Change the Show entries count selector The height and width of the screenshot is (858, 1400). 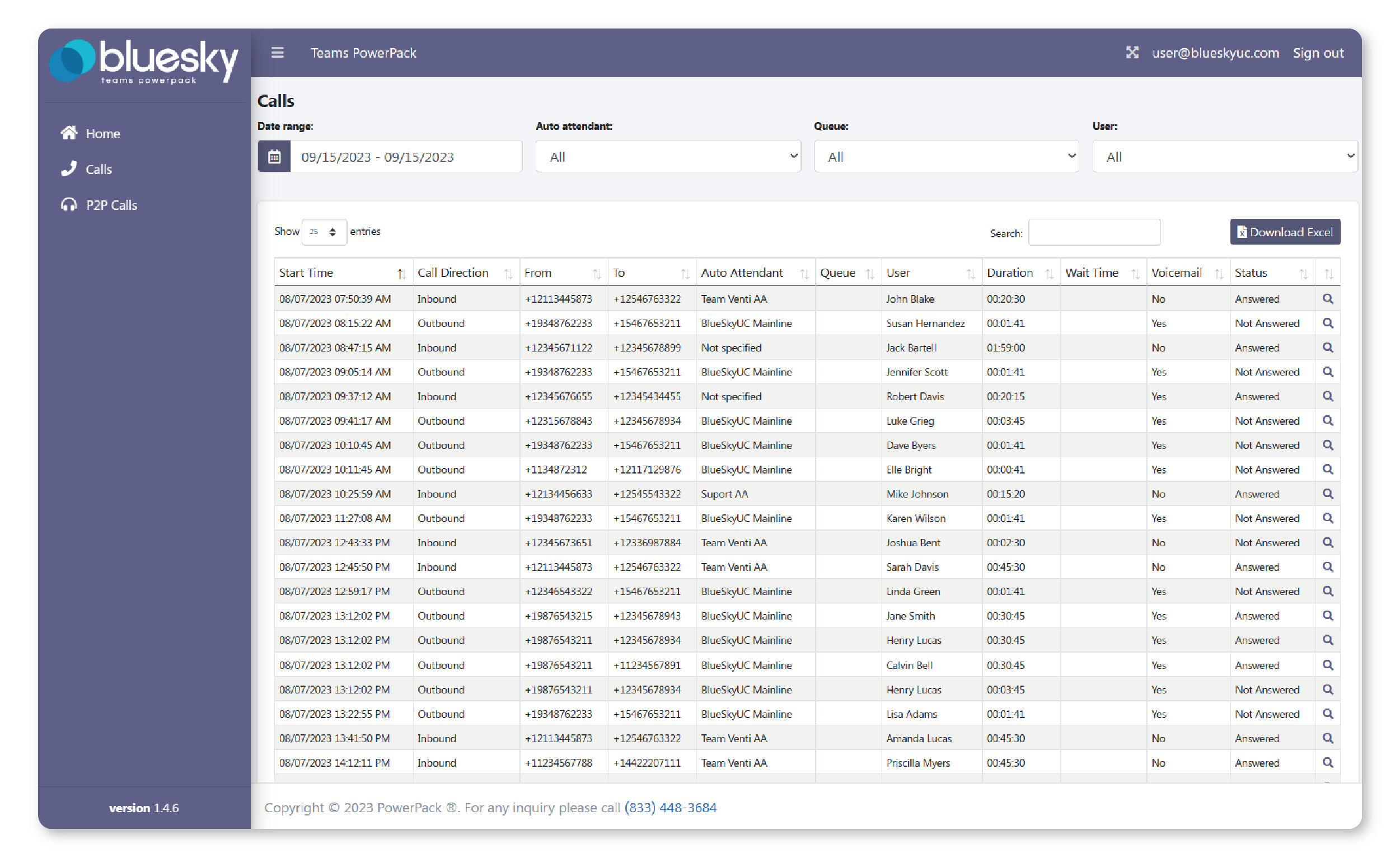coord(324,232)
